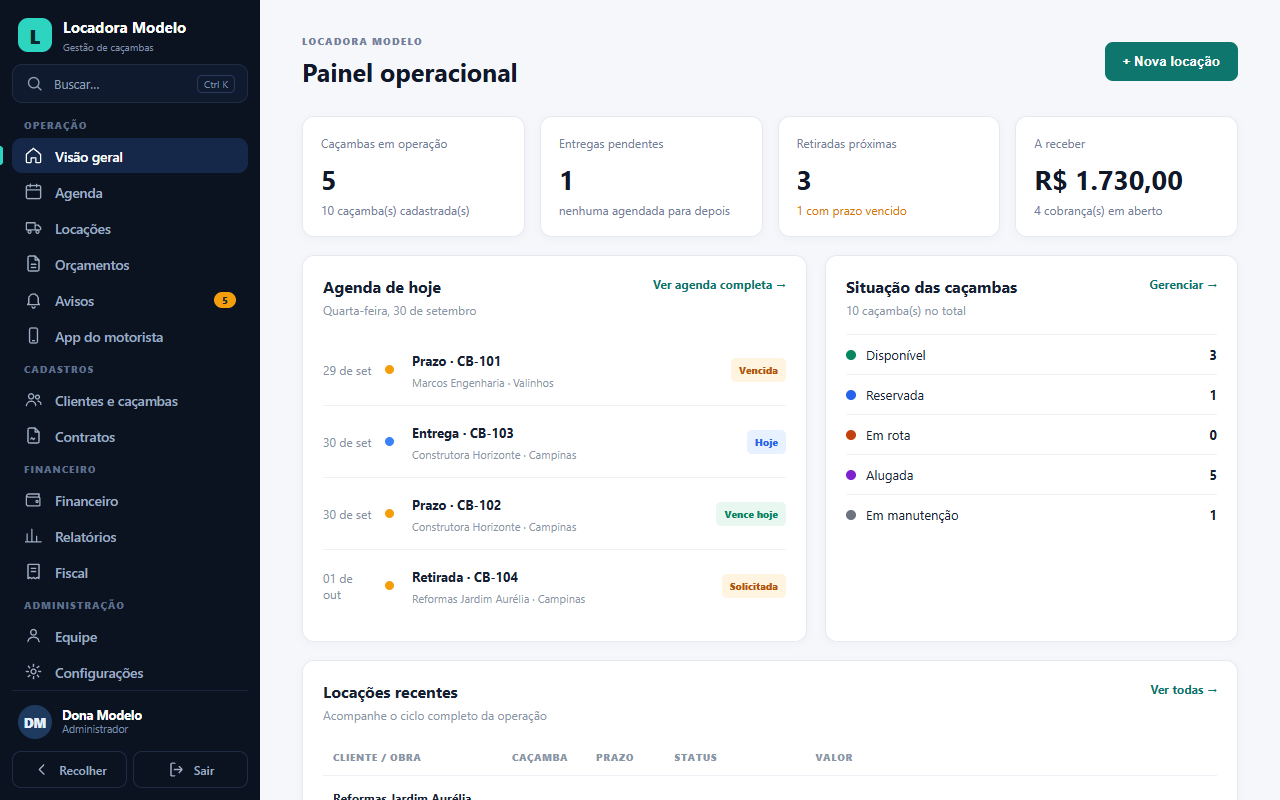Select the Reservada status row

[x=1031, y=395]
